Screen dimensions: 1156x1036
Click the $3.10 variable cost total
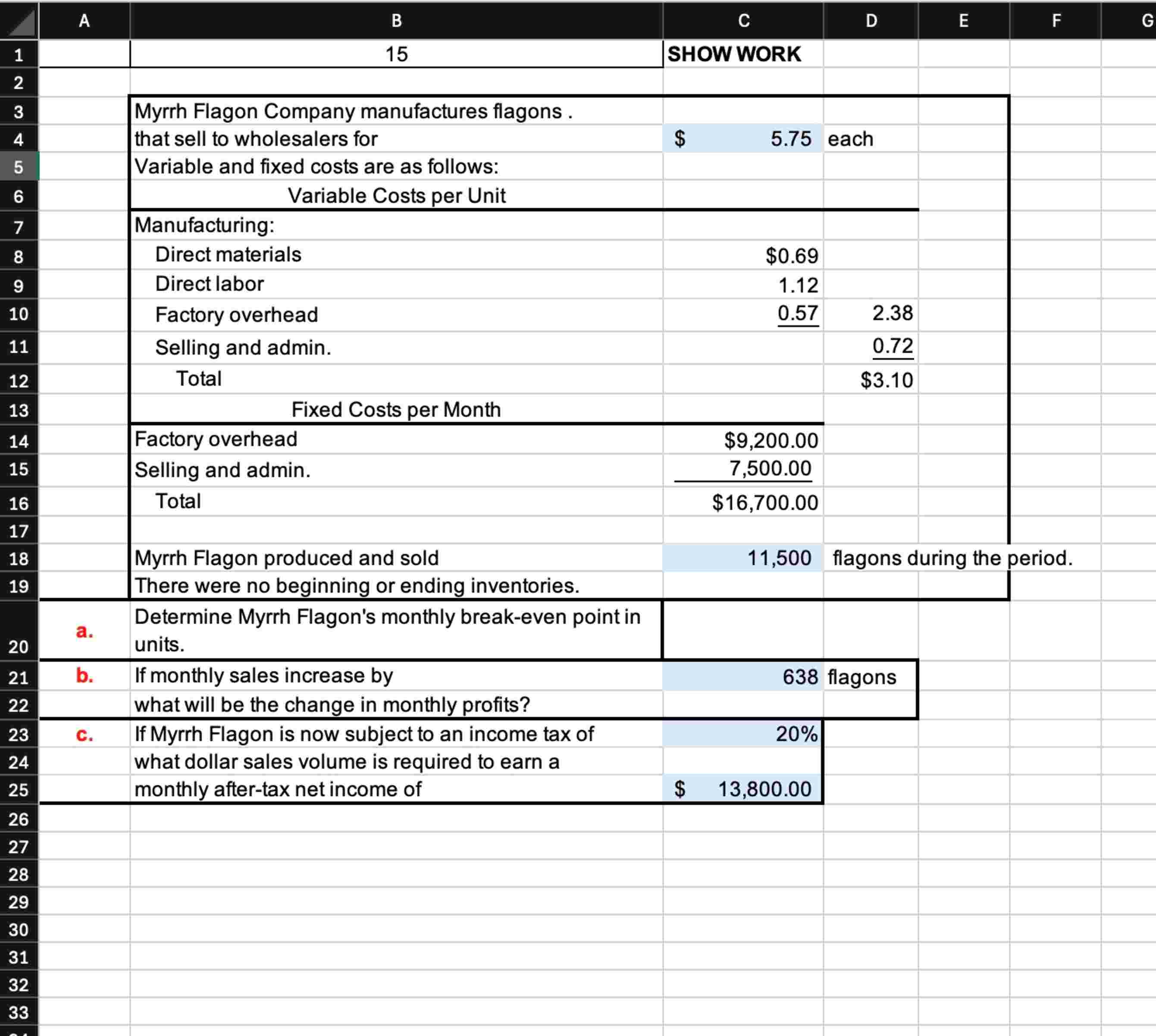870,380
